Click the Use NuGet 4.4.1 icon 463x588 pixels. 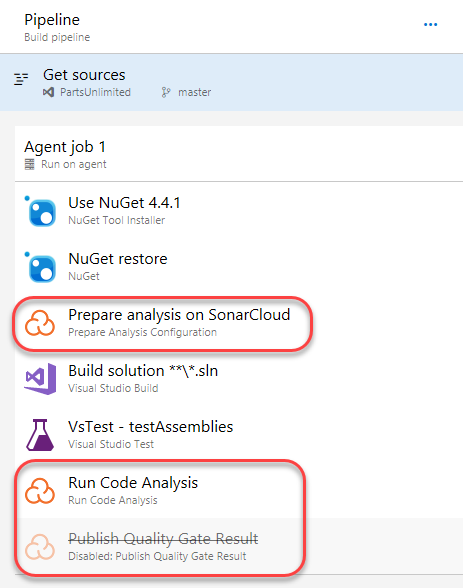pos(41,212)
